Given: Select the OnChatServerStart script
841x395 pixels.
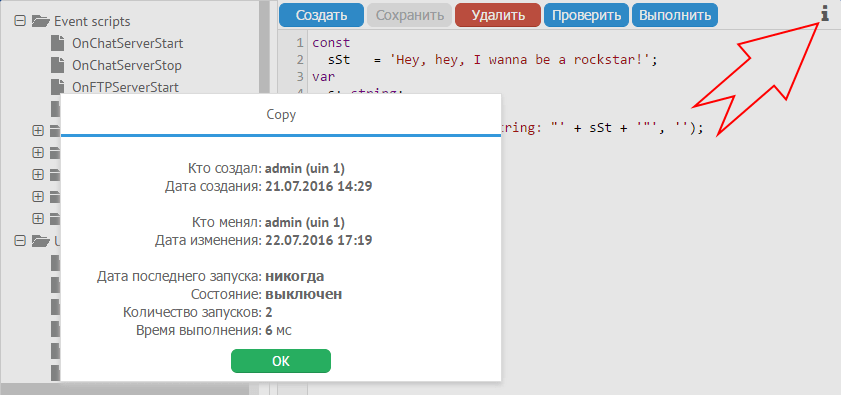Looking at the screenshot, I should 128,43.
